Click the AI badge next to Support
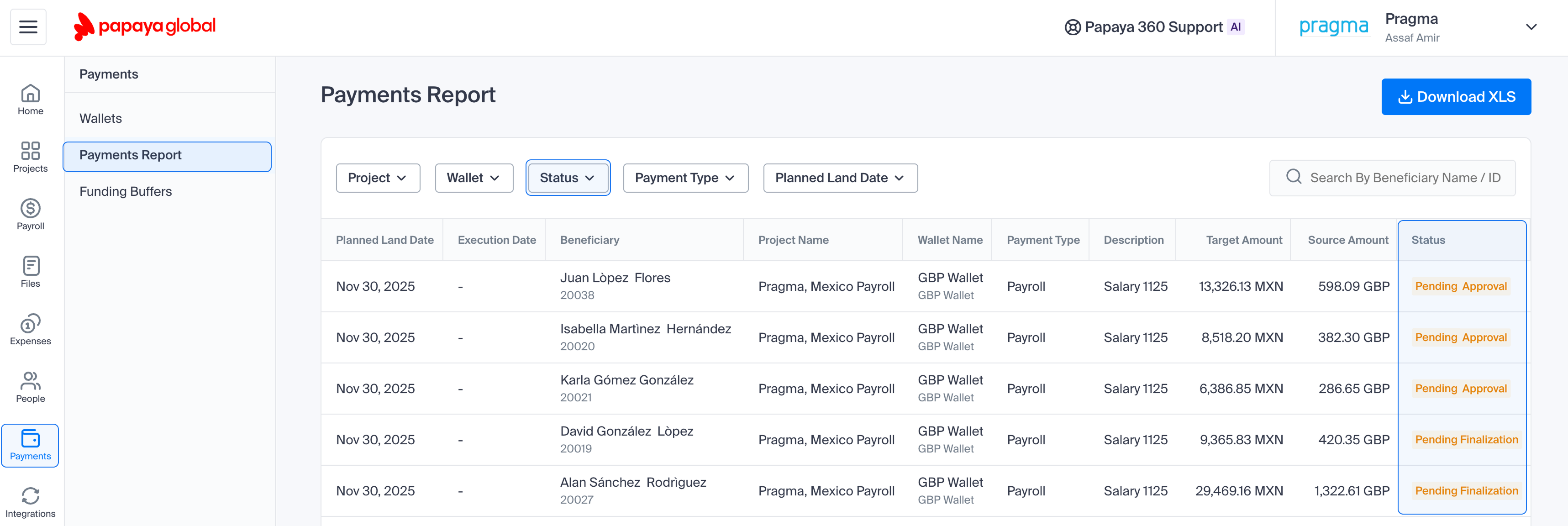The image size is (1568, 526). 1235,27
